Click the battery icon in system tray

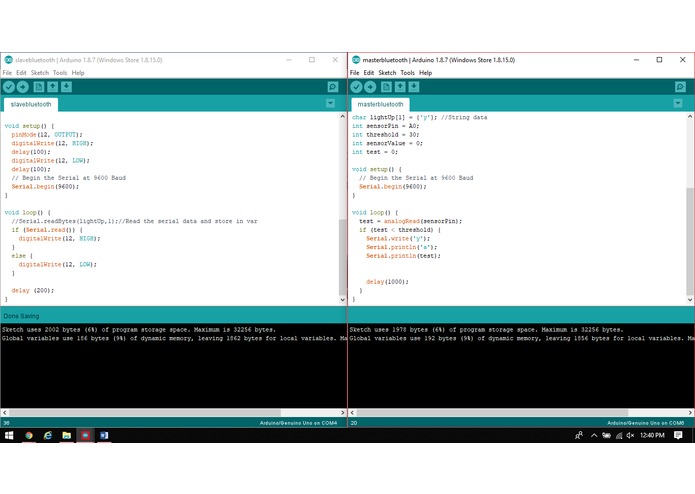(x=606, y=436)
